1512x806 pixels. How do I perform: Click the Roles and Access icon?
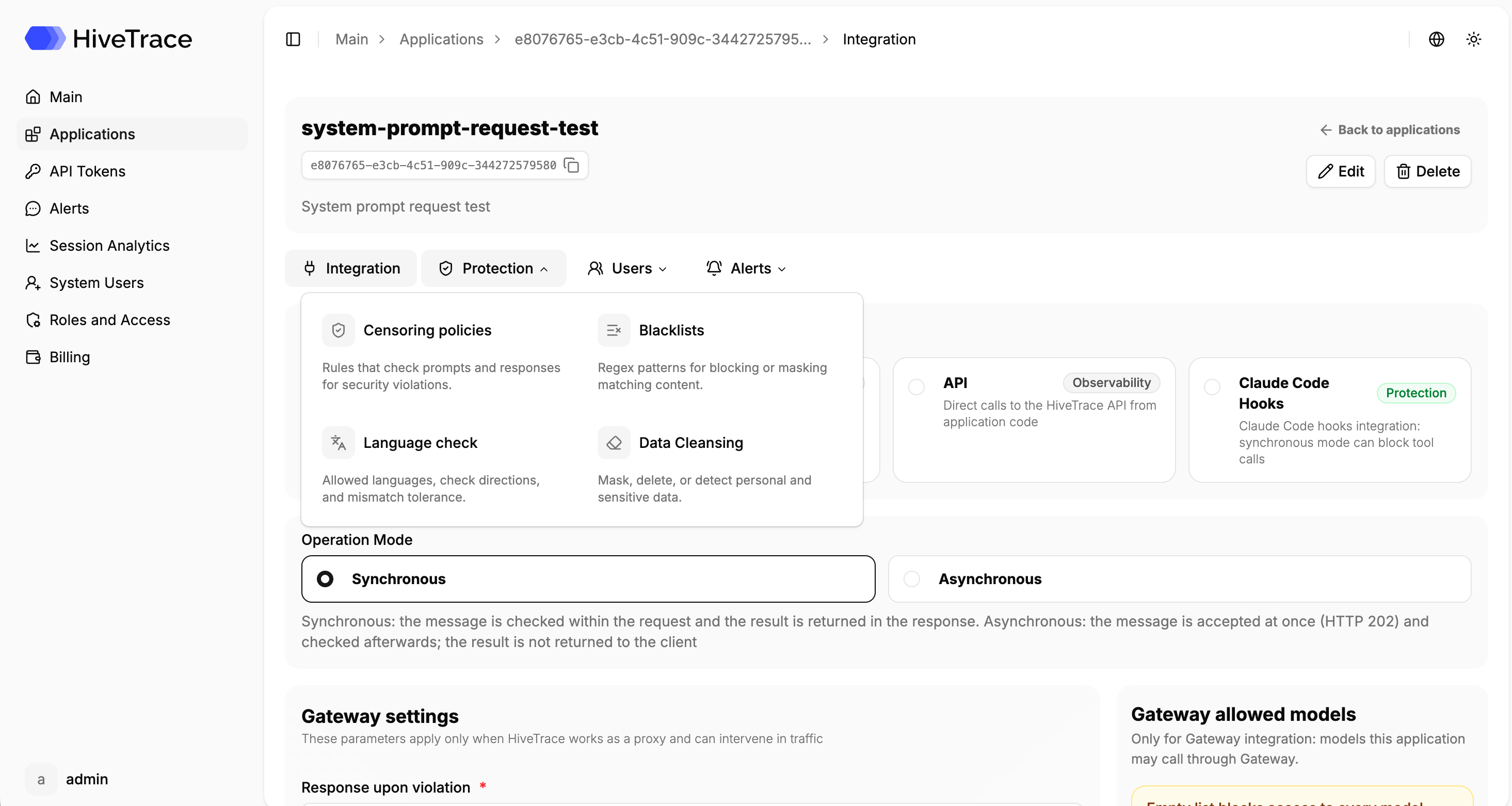pyautogui.click(x=33, y=320)
